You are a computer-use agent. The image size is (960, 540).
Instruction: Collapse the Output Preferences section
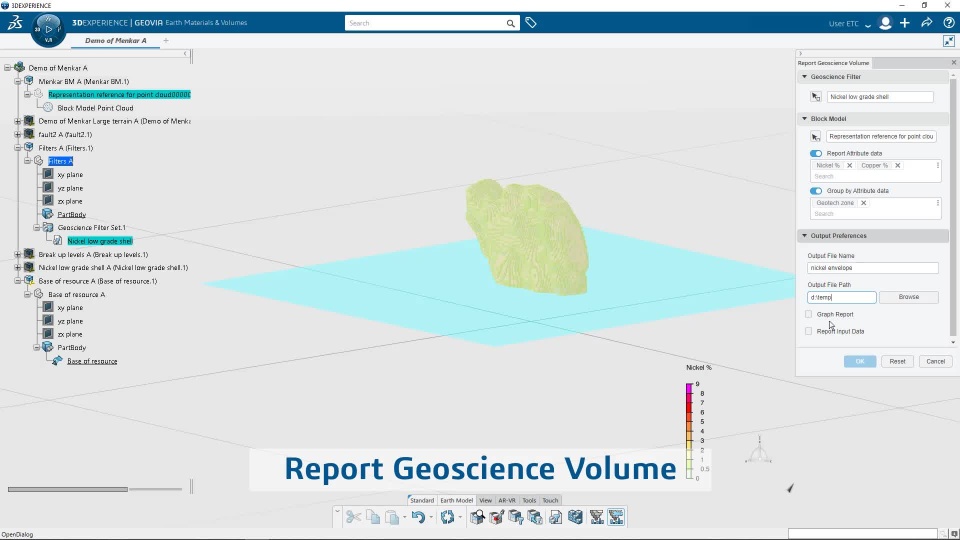pyautogui.click(x=804, y=235)
